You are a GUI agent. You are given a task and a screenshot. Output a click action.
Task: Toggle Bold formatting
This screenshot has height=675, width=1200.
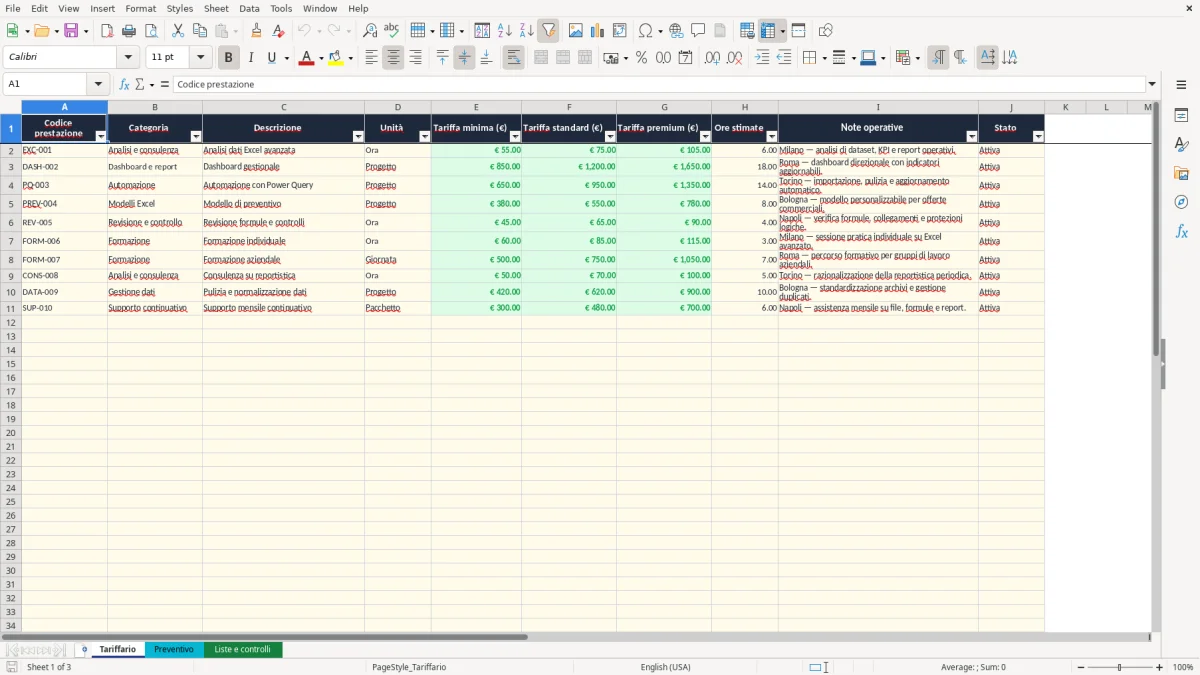pyautogui.click(x=228, y=58)
